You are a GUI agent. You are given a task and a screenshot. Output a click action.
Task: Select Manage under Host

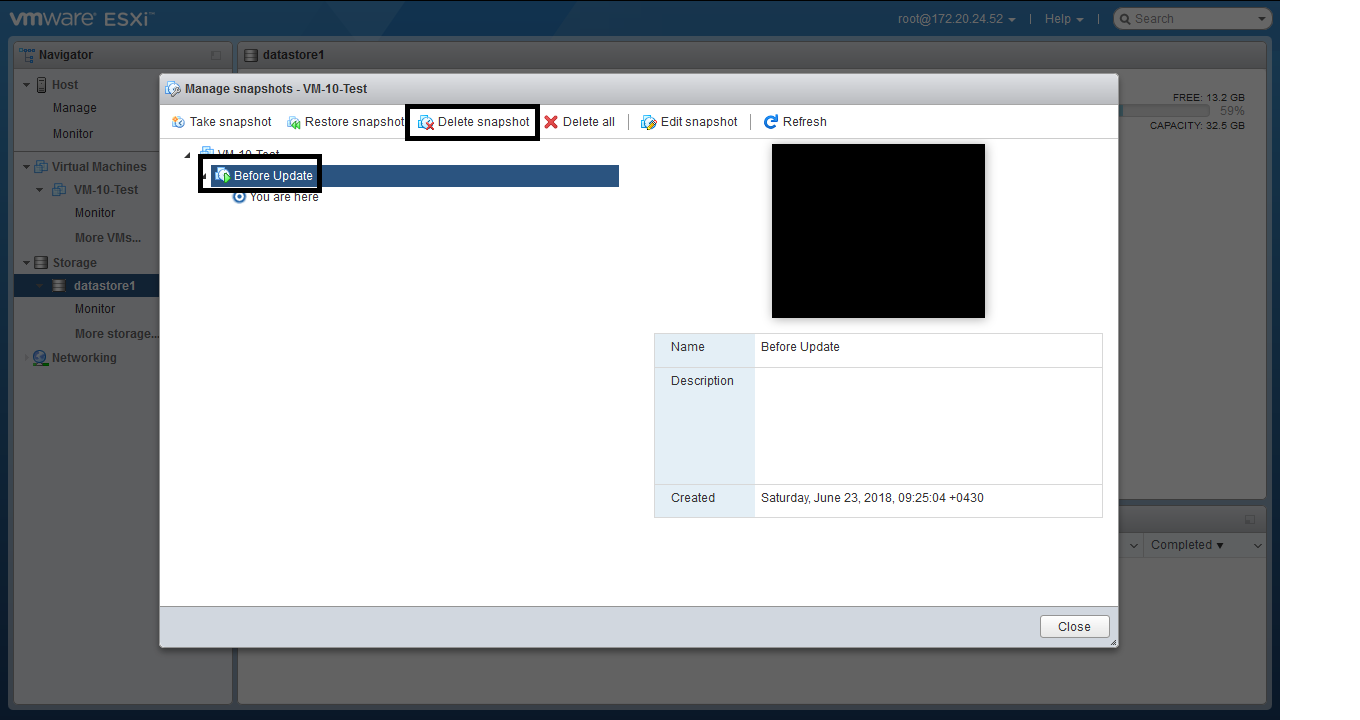[x=75, y=108]
